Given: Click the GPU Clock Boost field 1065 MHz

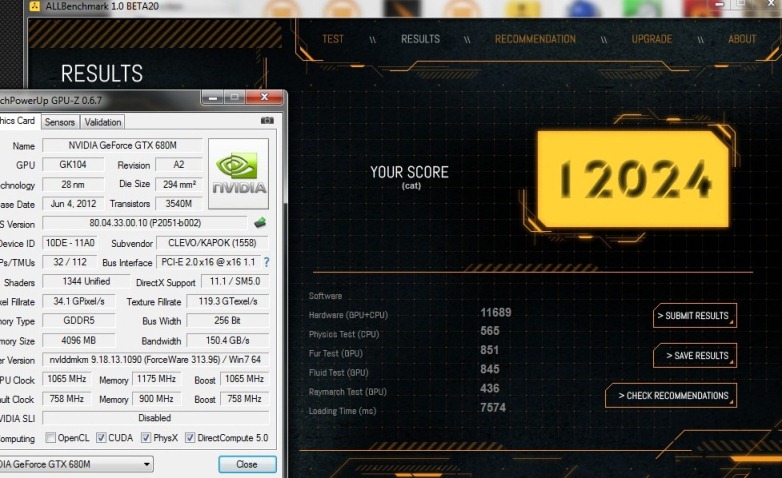Looking at the screenshot, I should [x=244, y=379].
